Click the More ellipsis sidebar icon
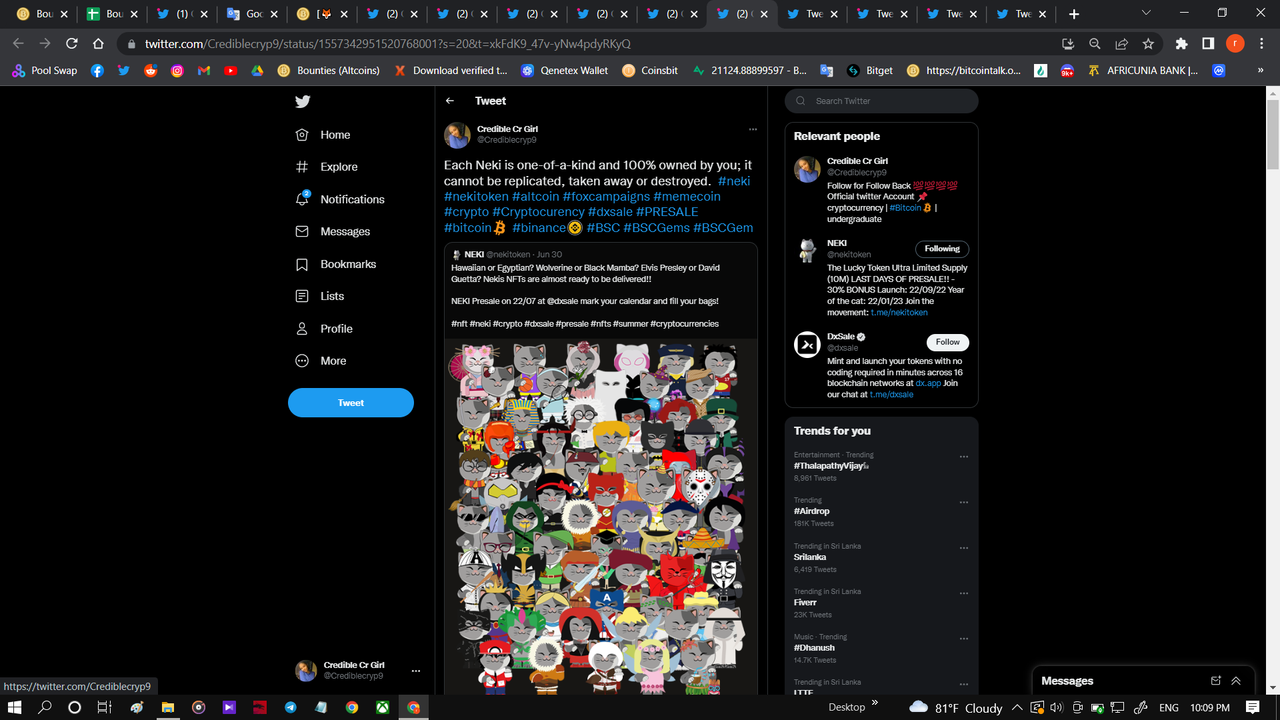This screenshot has height=720, width=1280. tap(302, 360)
